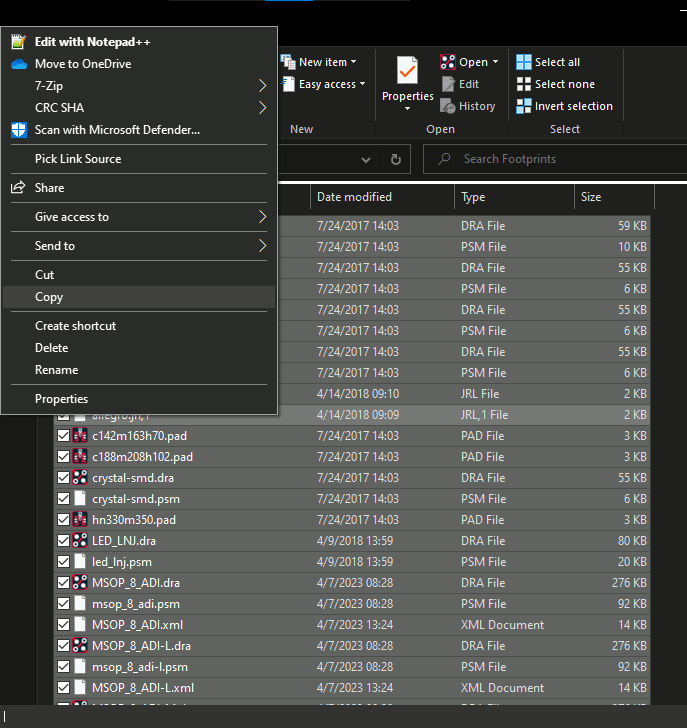Focus the Search Footprints field
Image resolution: width=687 pixels, height=728 pixels.
point(555,159)
